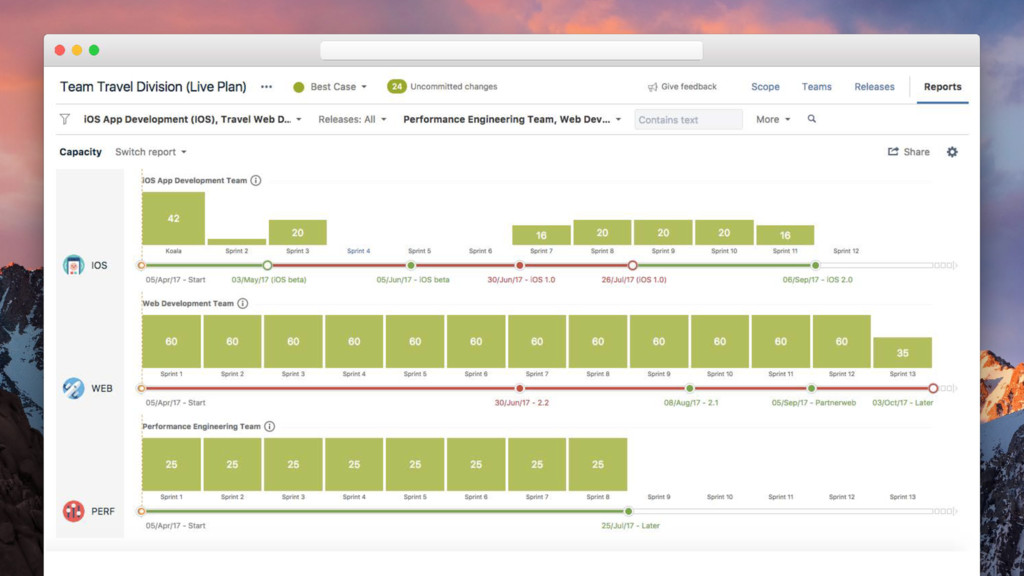Select the iOS Sprint 11 capacity bar
The width and height of the screenshot is (1024, 576).
pyautogui.click(x=785, y=235)
